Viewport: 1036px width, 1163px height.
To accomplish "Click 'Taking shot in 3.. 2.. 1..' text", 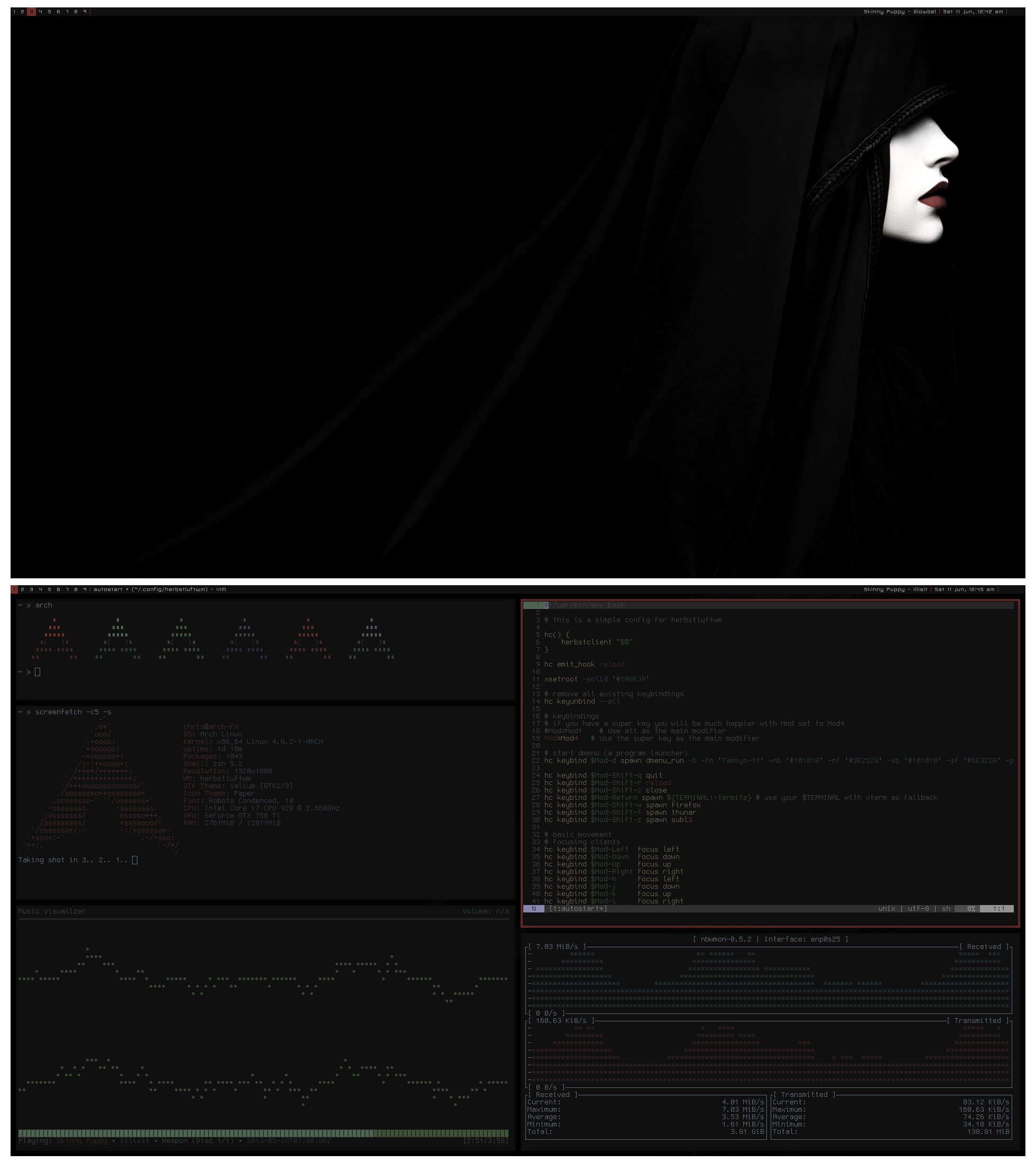I will pos(73,860).
